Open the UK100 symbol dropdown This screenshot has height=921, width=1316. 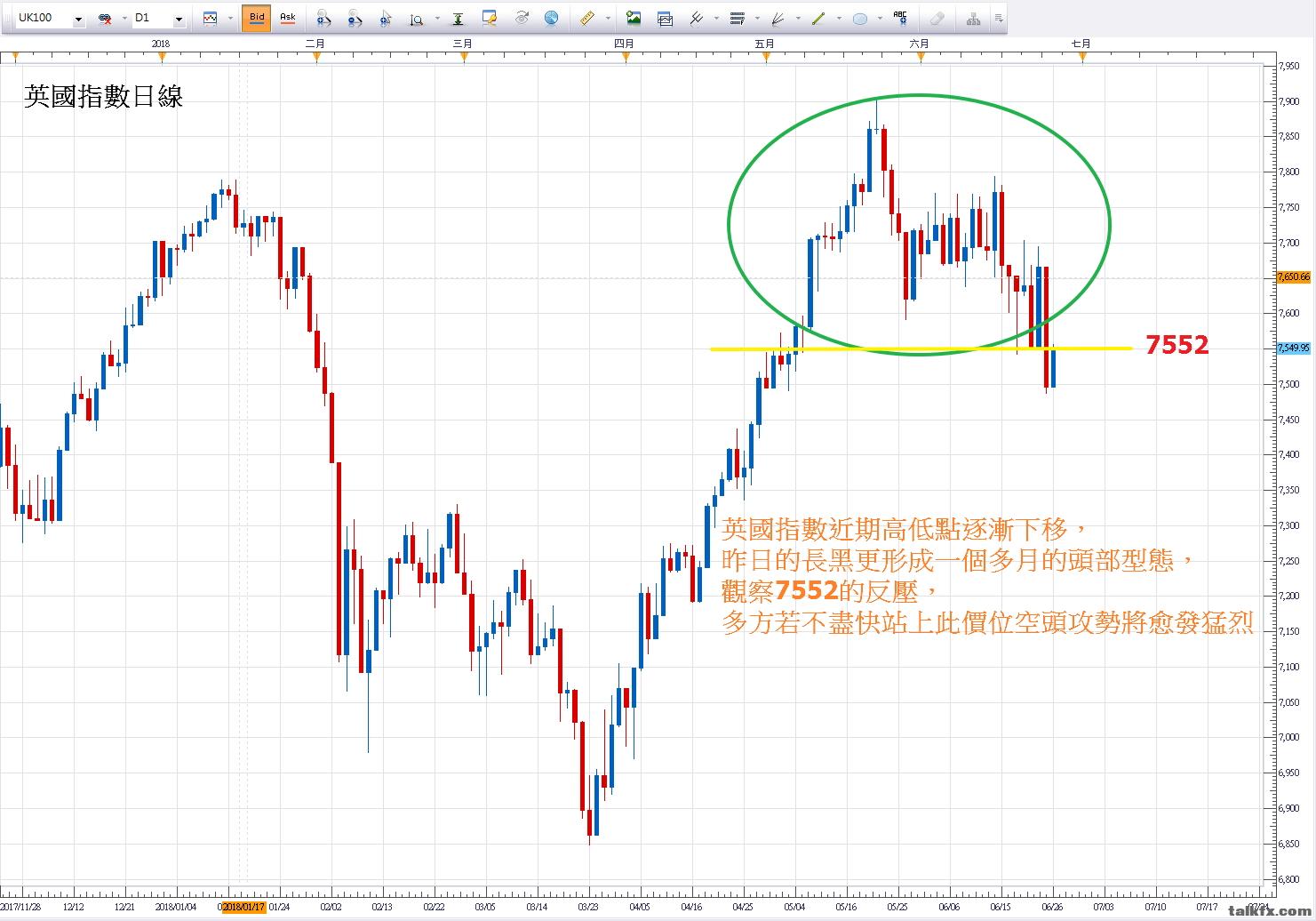pos(78,19)
